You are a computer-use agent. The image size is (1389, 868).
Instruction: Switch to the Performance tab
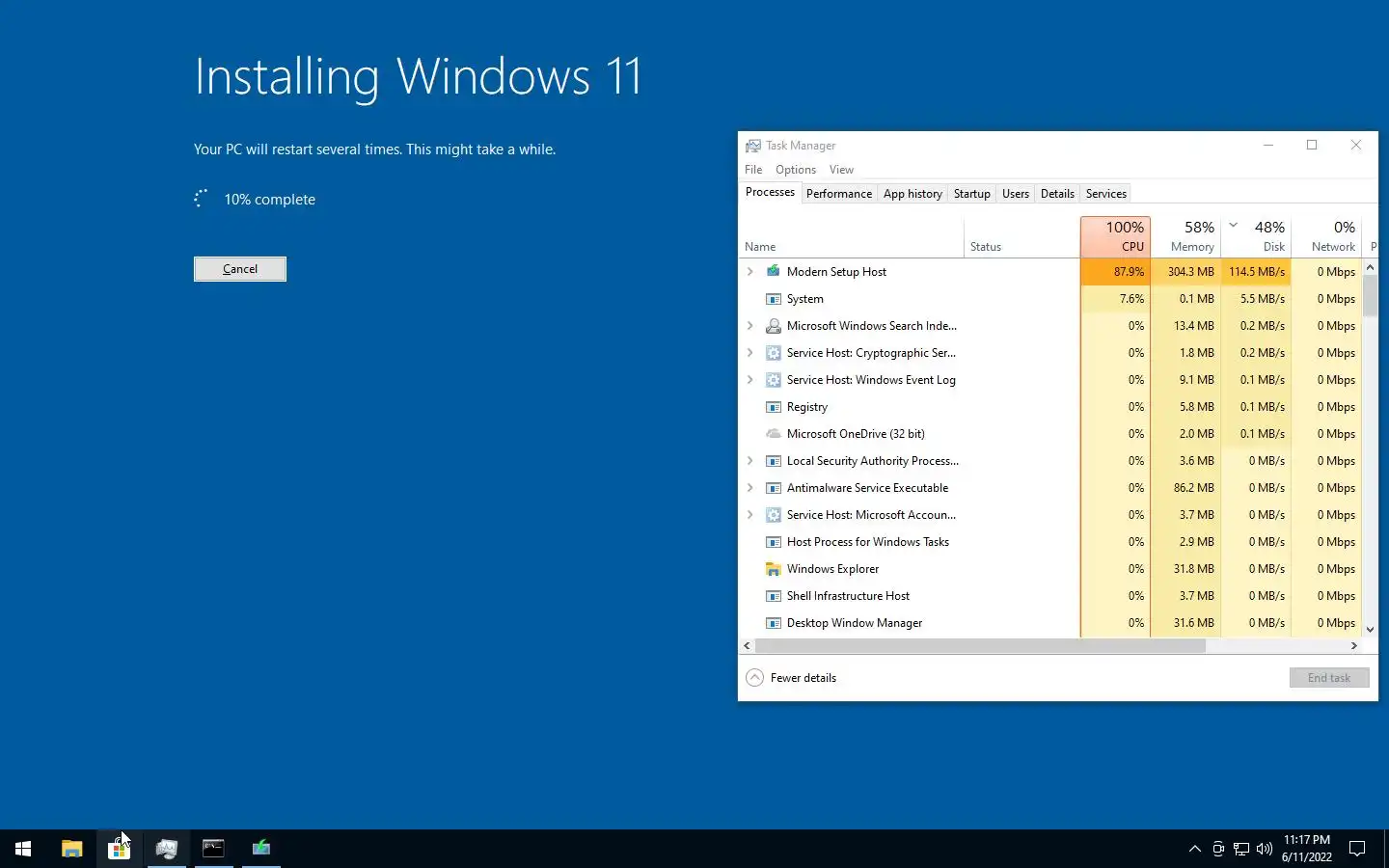(839, 194)
